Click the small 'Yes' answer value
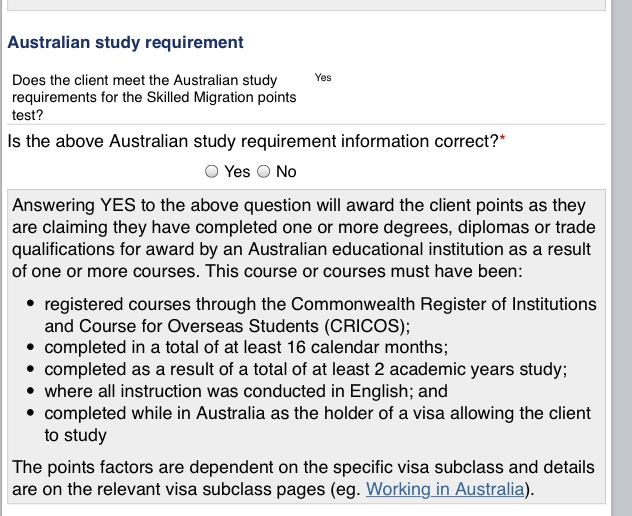 323,77
